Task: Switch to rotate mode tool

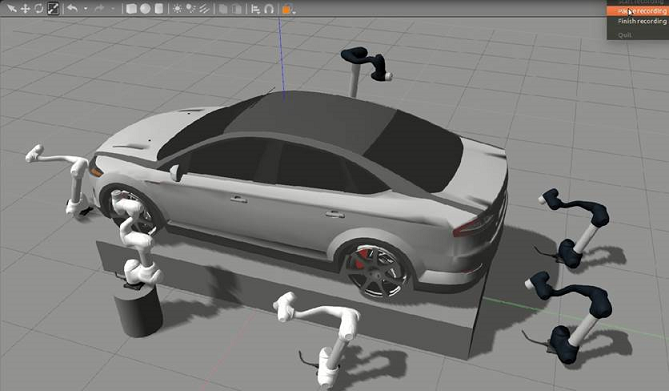Action: click(x=39, y=9)
